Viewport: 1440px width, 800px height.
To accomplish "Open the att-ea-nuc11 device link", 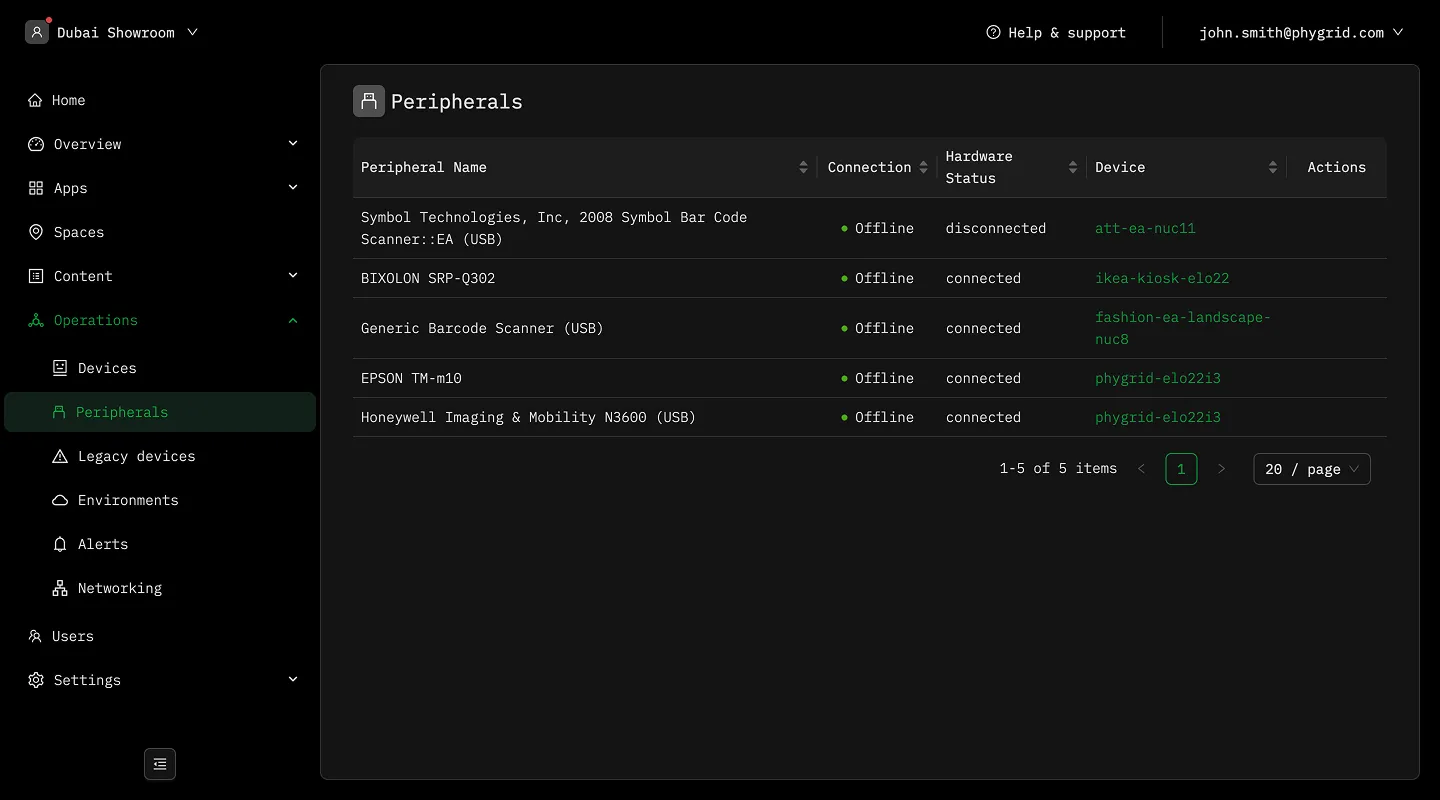I will [x=1145, y=228].
